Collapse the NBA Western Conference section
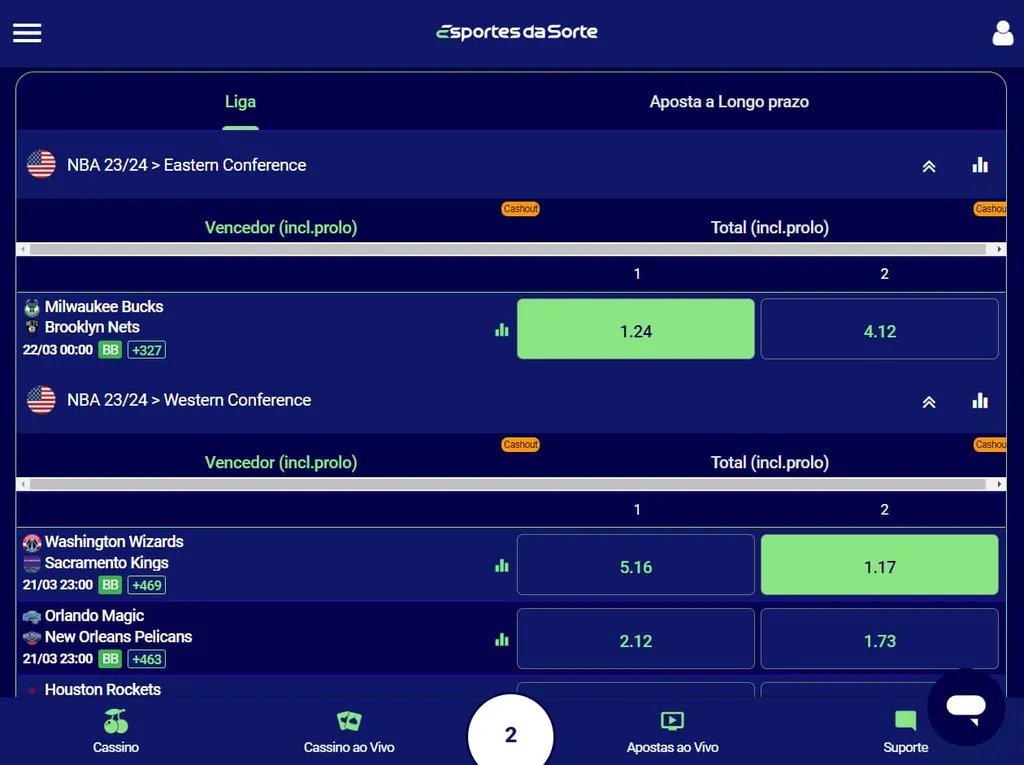Image resolution: width=1024 pixels, height=765 pixels. pos(929,402)
